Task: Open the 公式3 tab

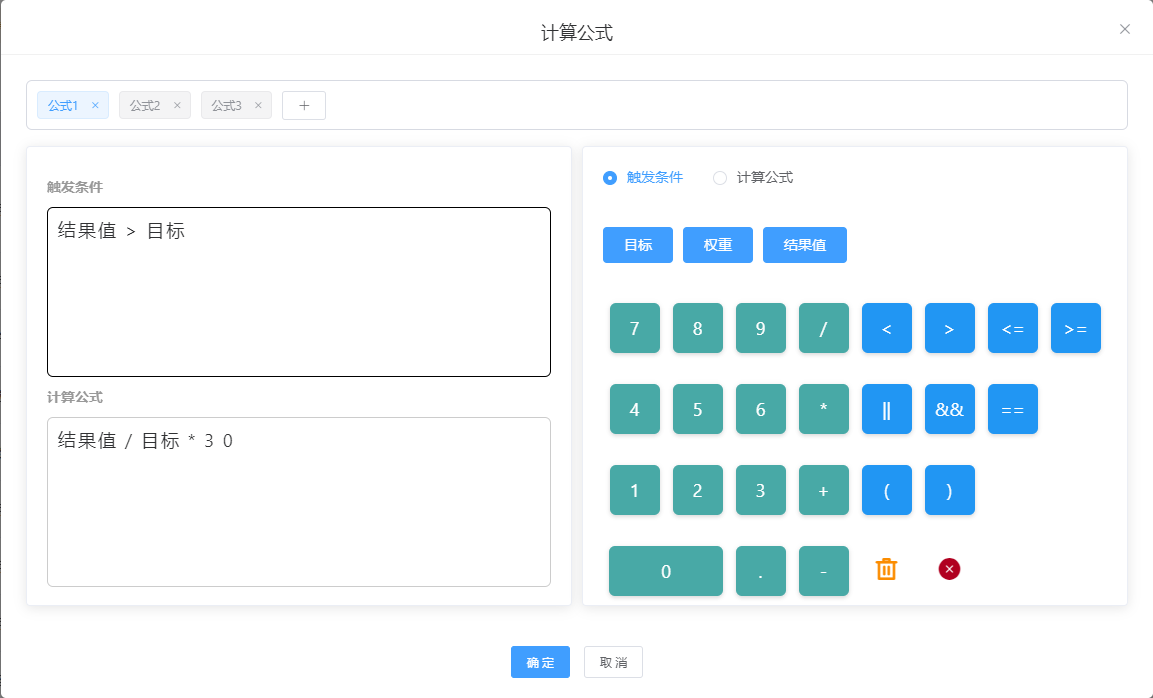Action: click(x=227, y=105)
